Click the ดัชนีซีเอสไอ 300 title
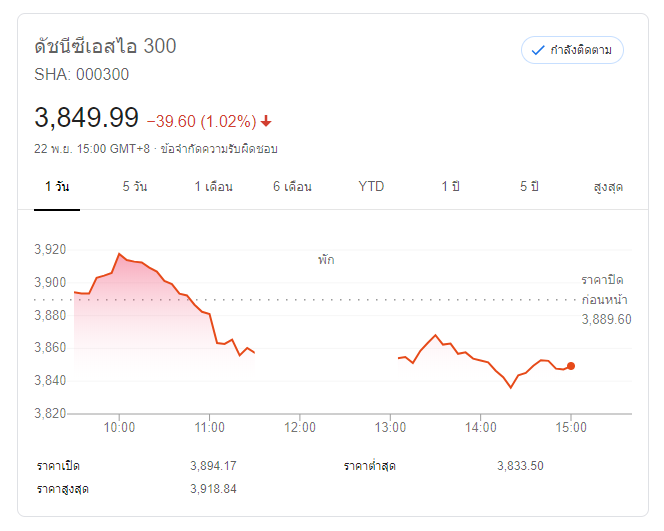The height and width of the screenshot is (531, 664). 106,47
